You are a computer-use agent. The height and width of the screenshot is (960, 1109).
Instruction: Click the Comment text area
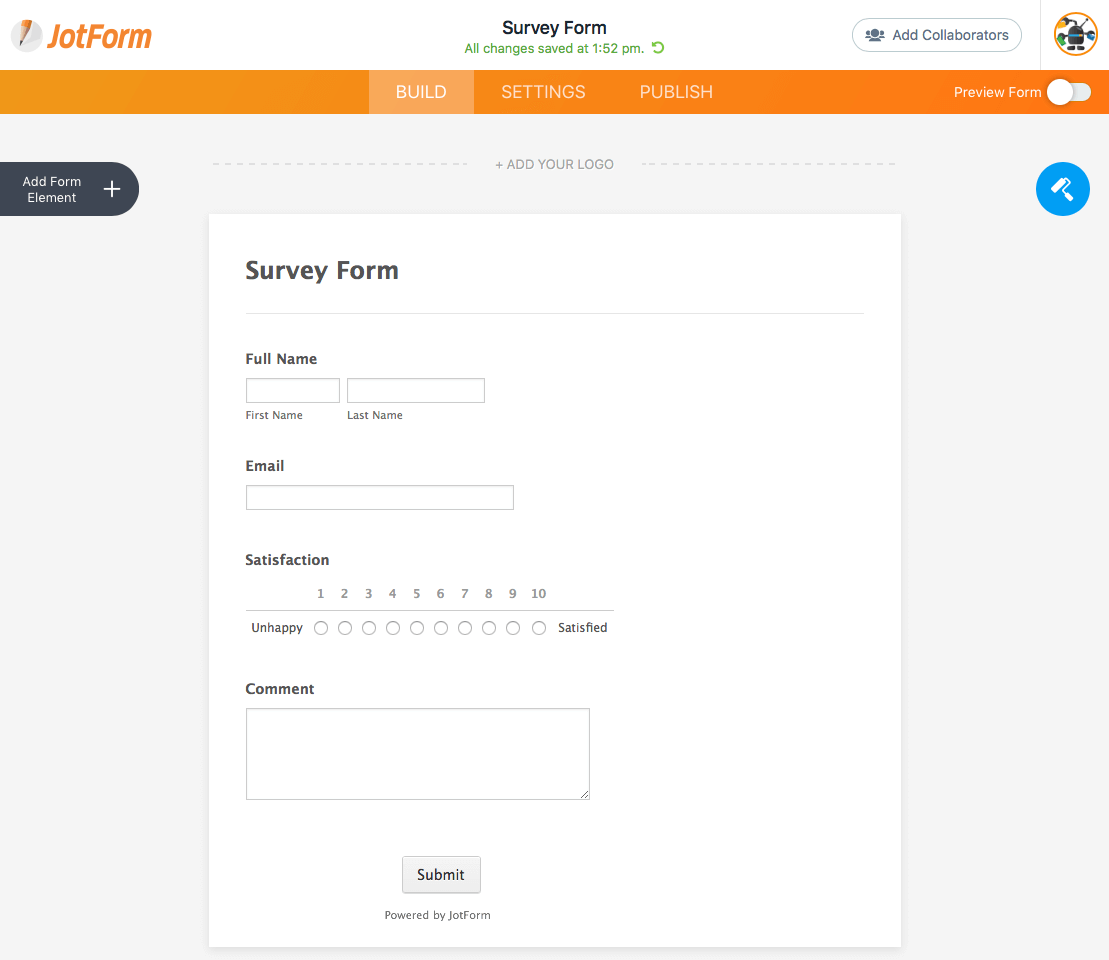coord(418,754)
